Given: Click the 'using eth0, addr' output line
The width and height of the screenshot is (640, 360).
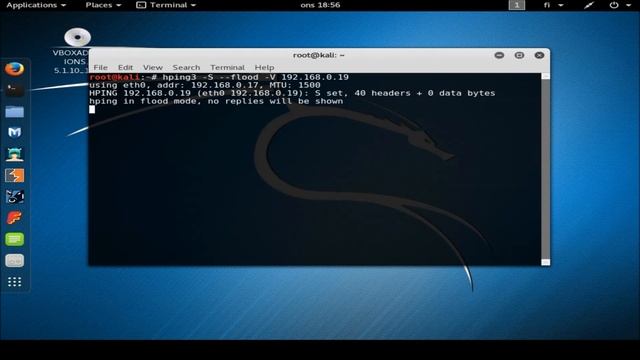Looking at the screenshot, I should point(204,85).
